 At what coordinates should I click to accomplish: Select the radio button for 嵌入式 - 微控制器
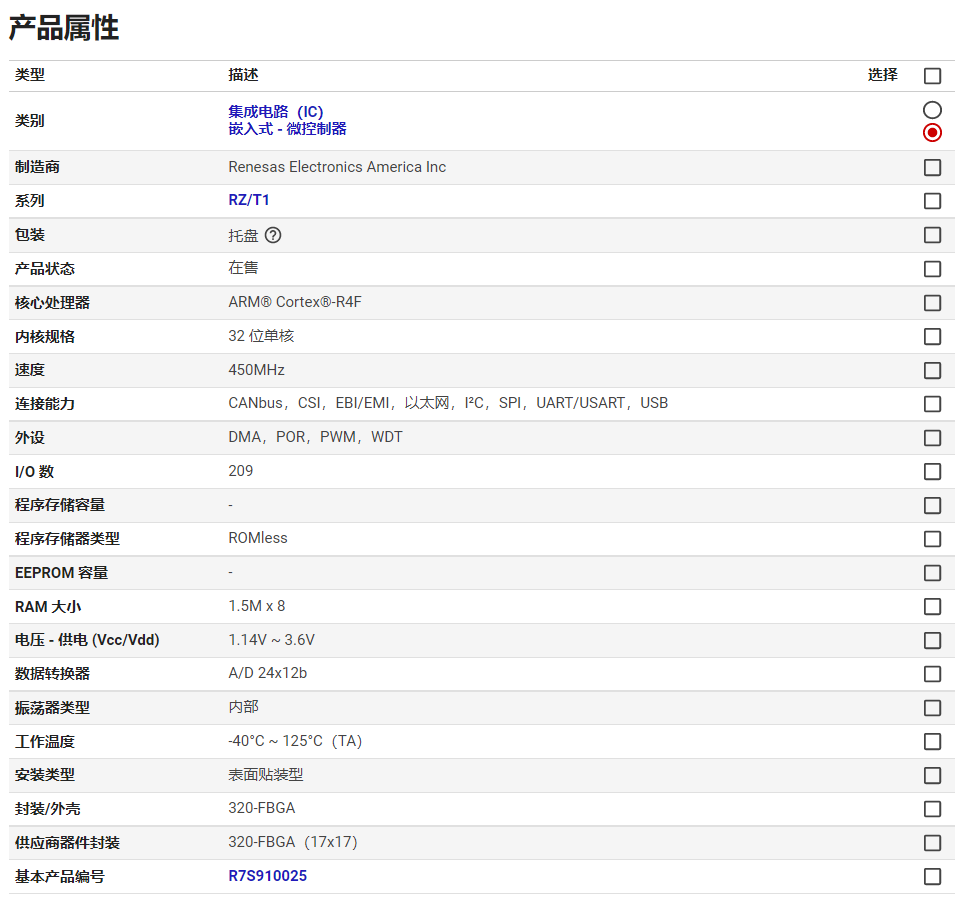coord(932,133)
